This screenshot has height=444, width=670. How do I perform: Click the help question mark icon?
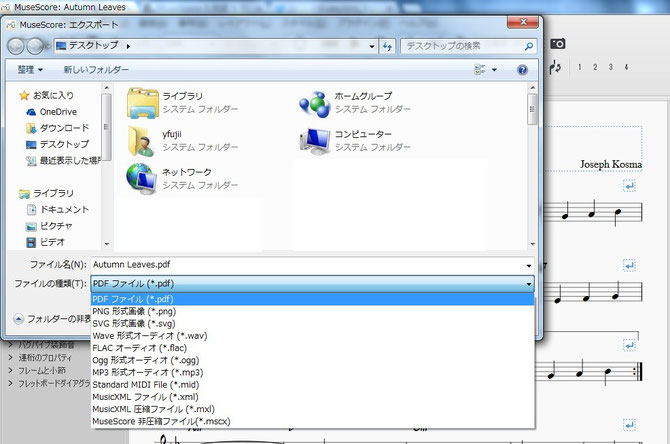(x=522, y=70)
